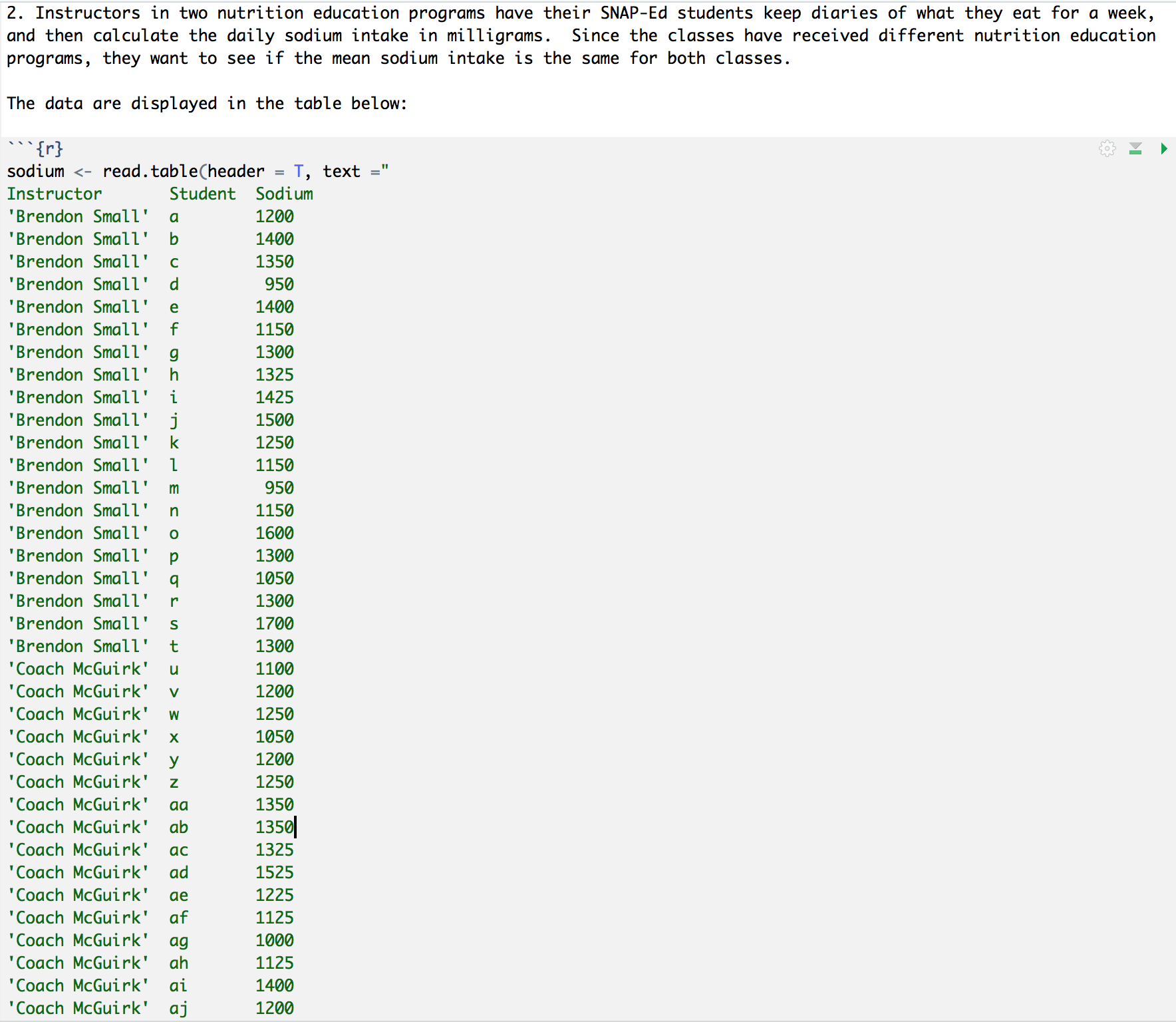Click the sodium variable name in the code
Image resolution: width=1176 pixels, height=1022 pixels.
click(x=35, y=171)
